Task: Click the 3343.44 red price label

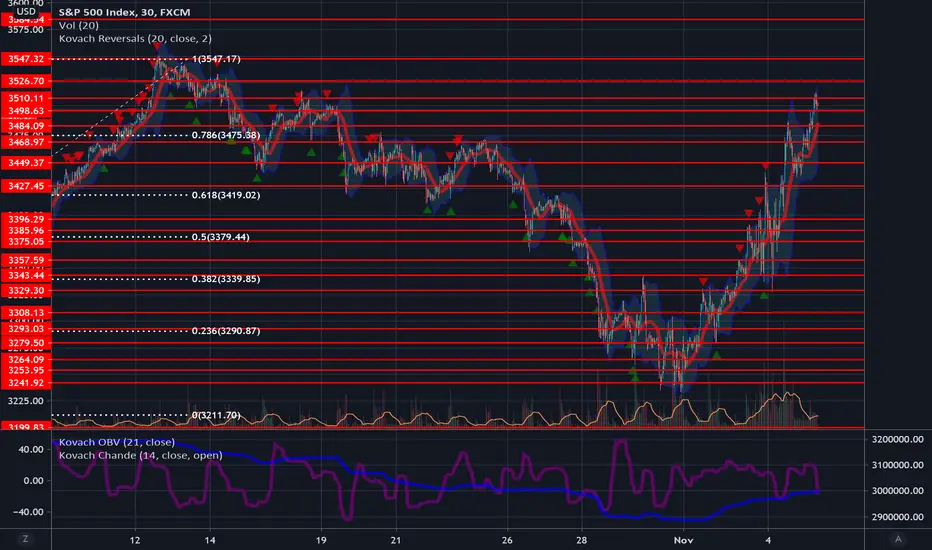Action: (x=26, y=275)
